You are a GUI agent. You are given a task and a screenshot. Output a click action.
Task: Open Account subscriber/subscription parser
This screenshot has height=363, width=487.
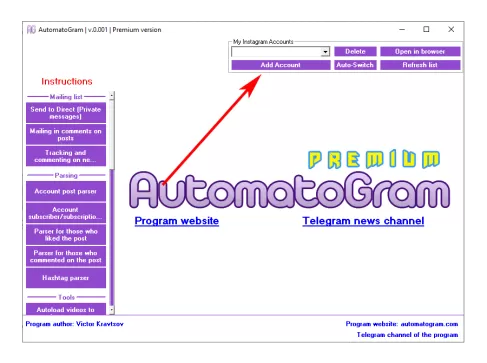click(66, 213)
